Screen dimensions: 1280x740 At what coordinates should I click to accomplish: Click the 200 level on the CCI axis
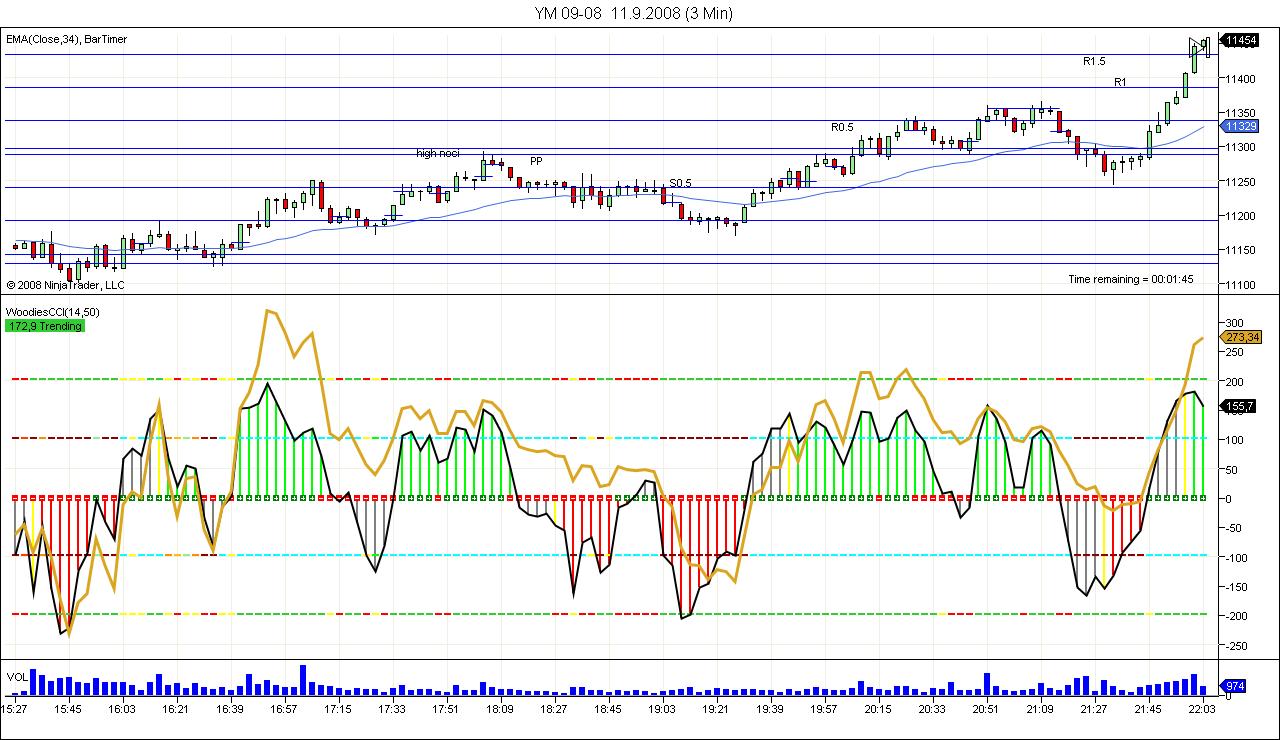pos(1234,382)
